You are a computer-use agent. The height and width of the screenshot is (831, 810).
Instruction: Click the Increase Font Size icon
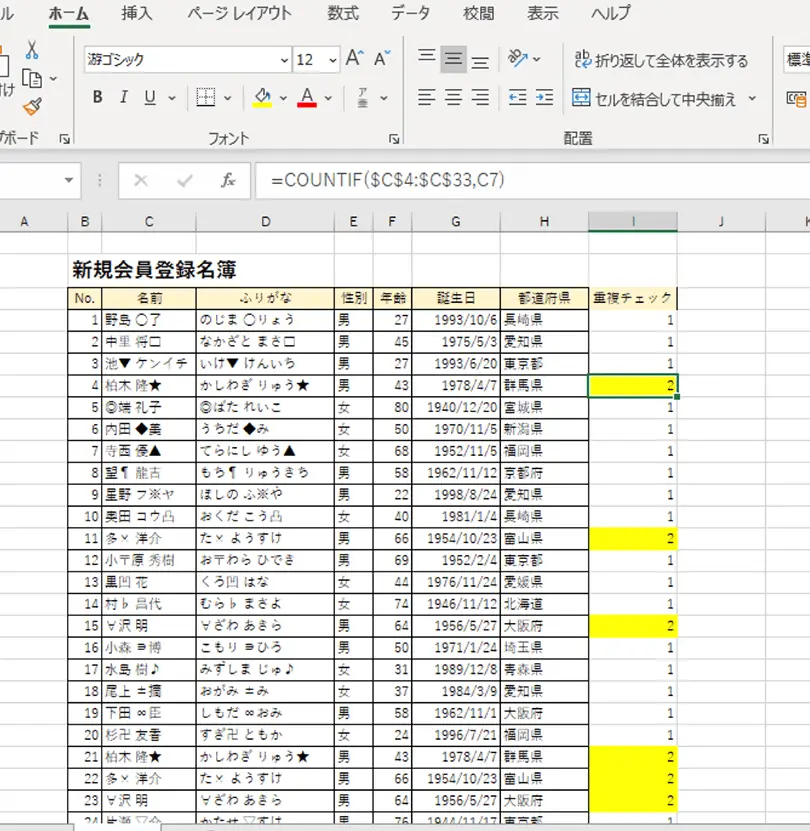[352, 58]
